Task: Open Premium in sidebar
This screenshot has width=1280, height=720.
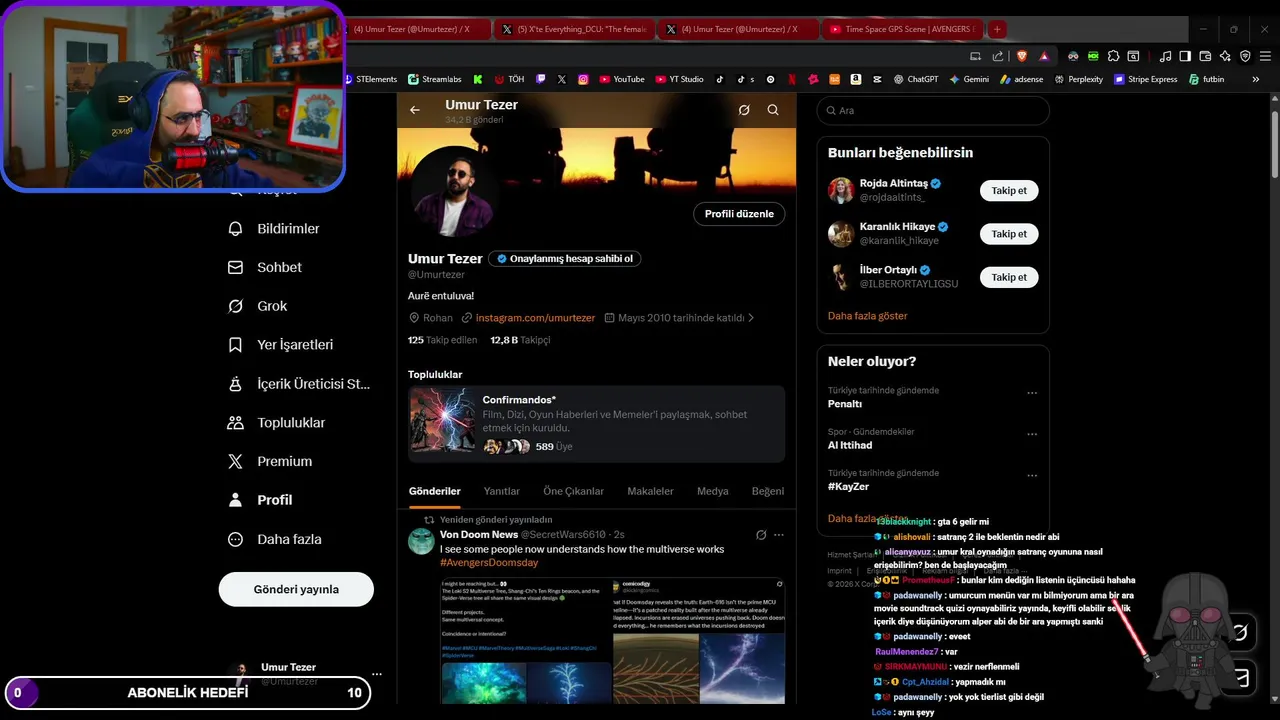Action: pyautogui.click(x=270, y=461)
